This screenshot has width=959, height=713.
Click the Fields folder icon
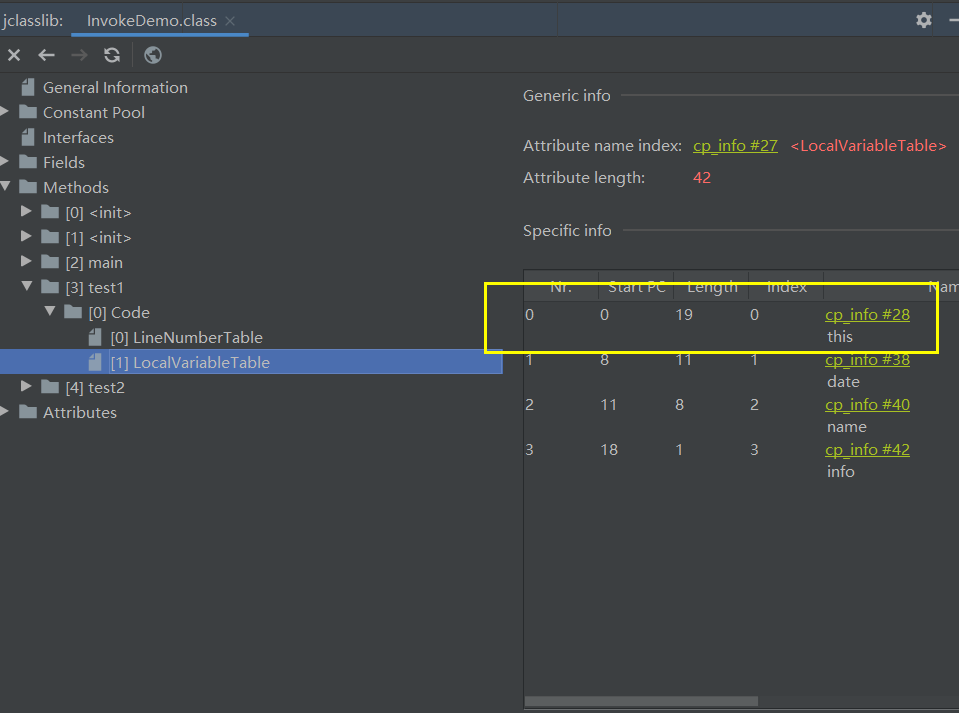(x=28, y=162)
